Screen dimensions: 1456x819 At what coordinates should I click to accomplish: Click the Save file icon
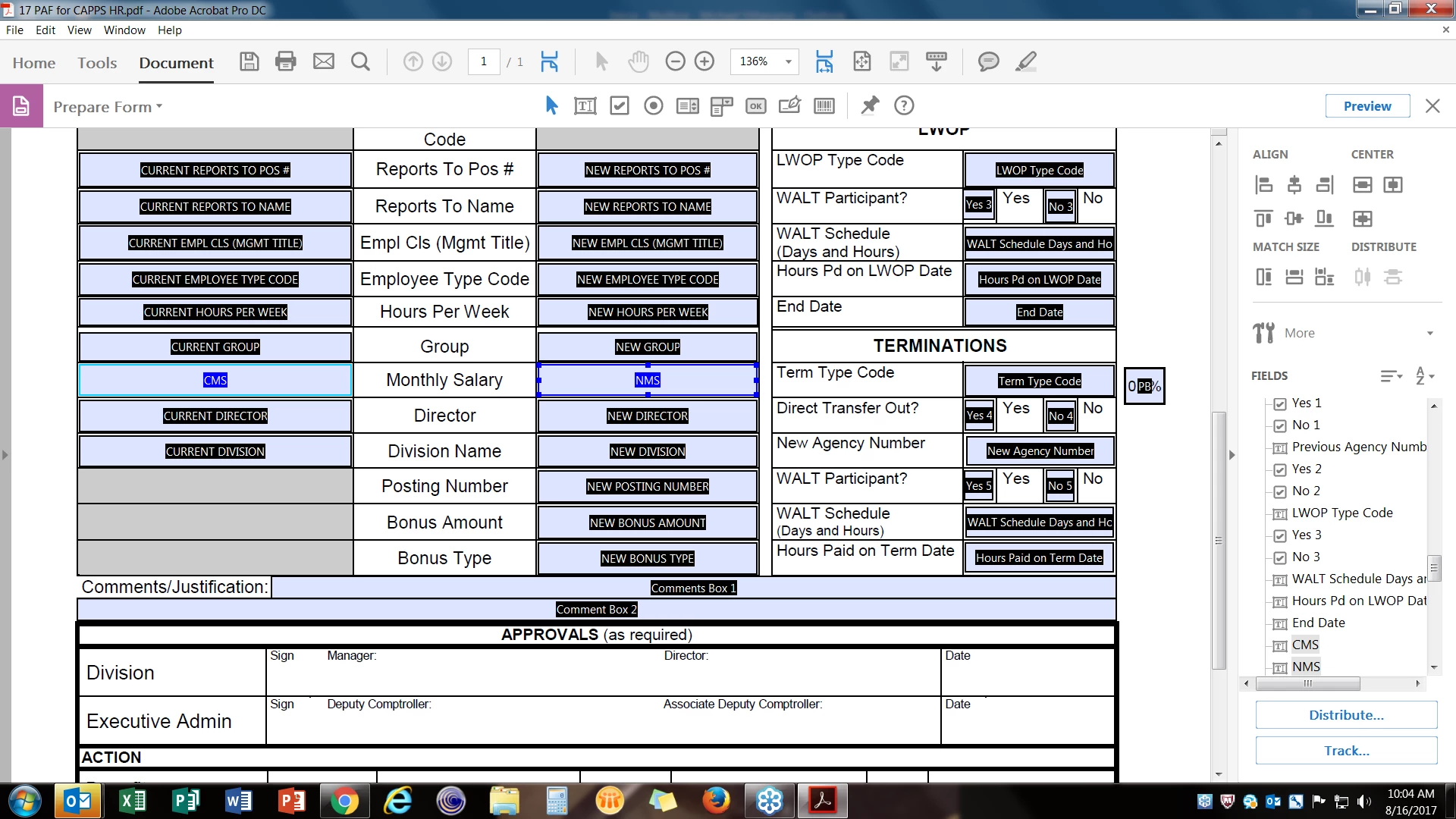pyautogui.click(x=249, y=61)
